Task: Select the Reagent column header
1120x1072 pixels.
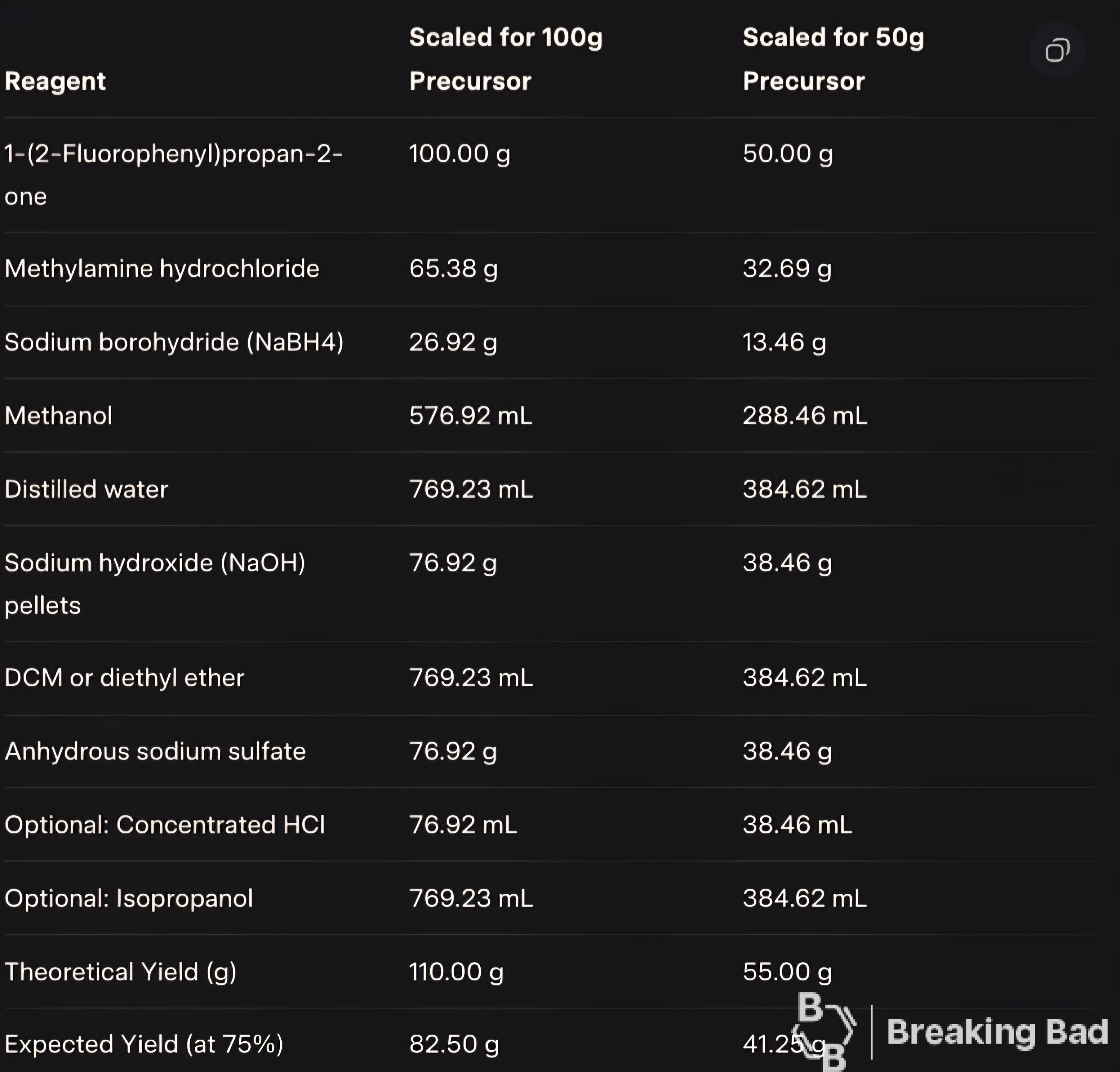Action: [55, 81]
